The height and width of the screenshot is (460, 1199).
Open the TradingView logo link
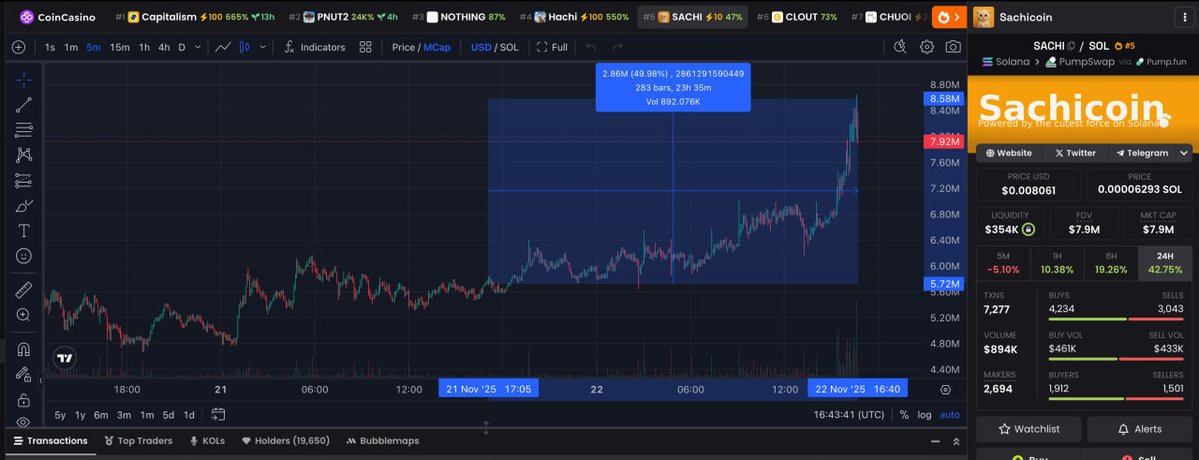(65, 358)
